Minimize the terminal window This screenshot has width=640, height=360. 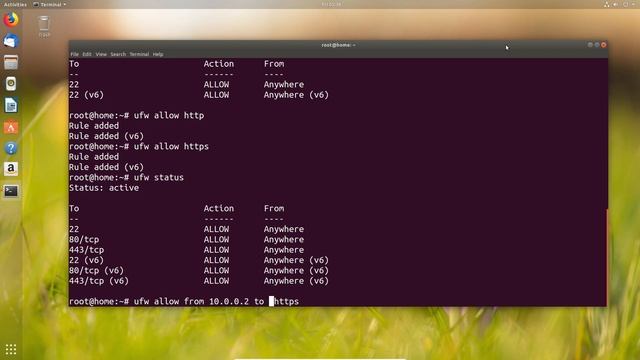click(x=590, y=45)
